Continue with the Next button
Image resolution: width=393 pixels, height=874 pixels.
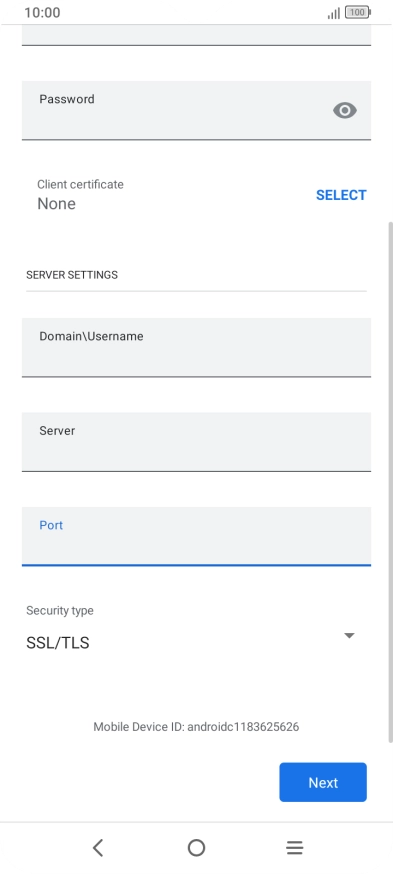point(323,783)
